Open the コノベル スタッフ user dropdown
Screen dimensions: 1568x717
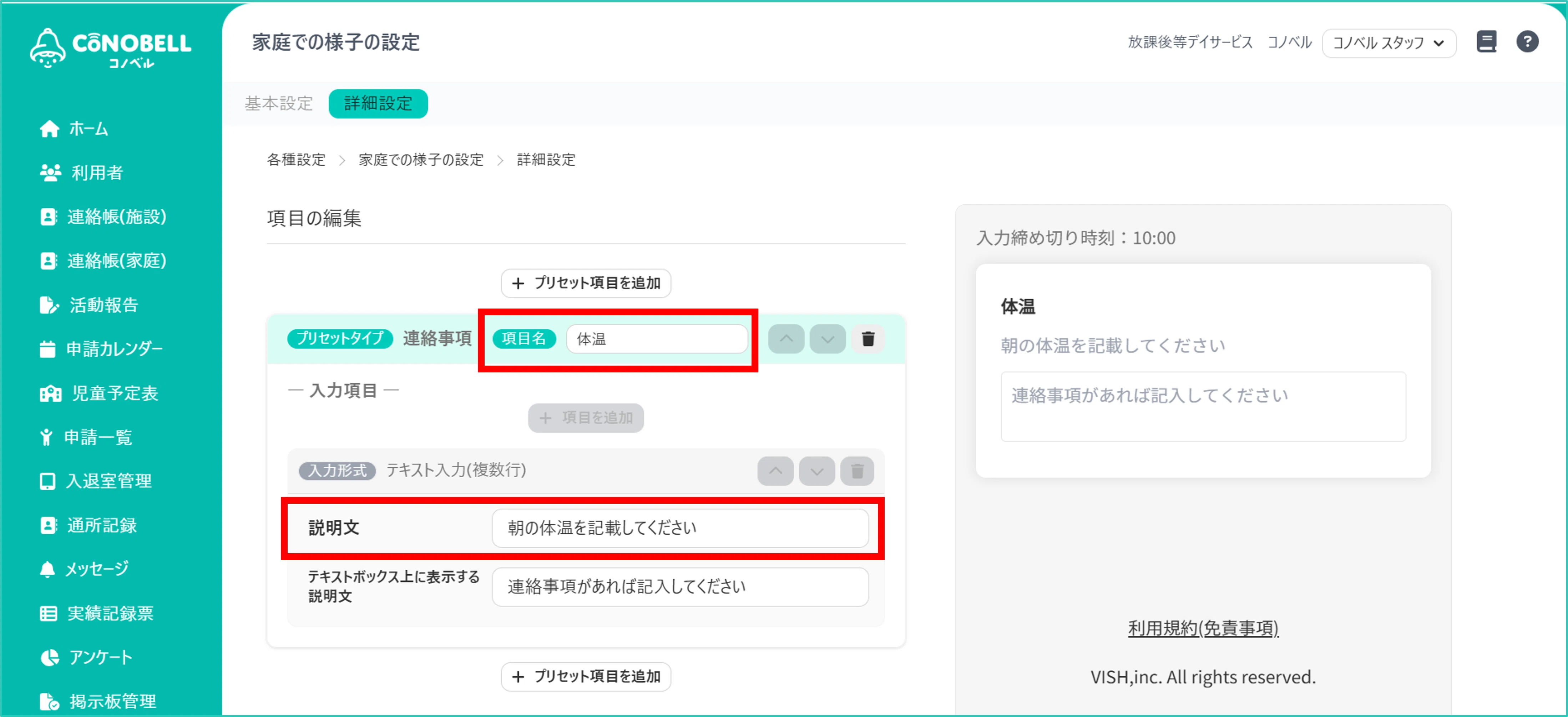click(1389, 42)
